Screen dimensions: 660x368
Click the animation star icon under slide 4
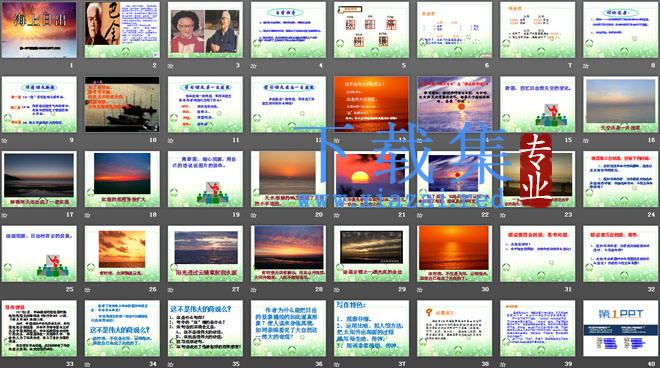click(x=253, y=66)
